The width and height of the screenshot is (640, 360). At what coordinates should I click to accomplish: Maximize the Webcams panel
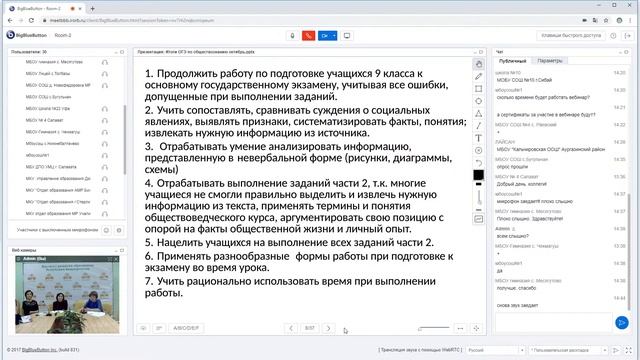pos(122,250)
